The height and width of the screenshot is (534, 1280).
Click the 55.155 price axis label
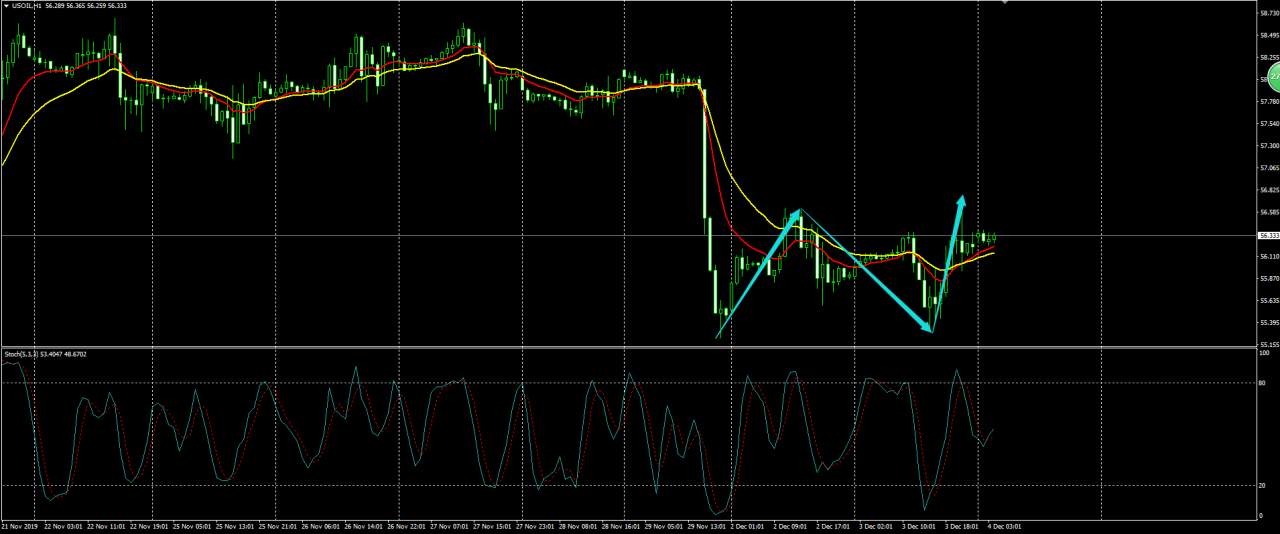tap(1268, 344)
